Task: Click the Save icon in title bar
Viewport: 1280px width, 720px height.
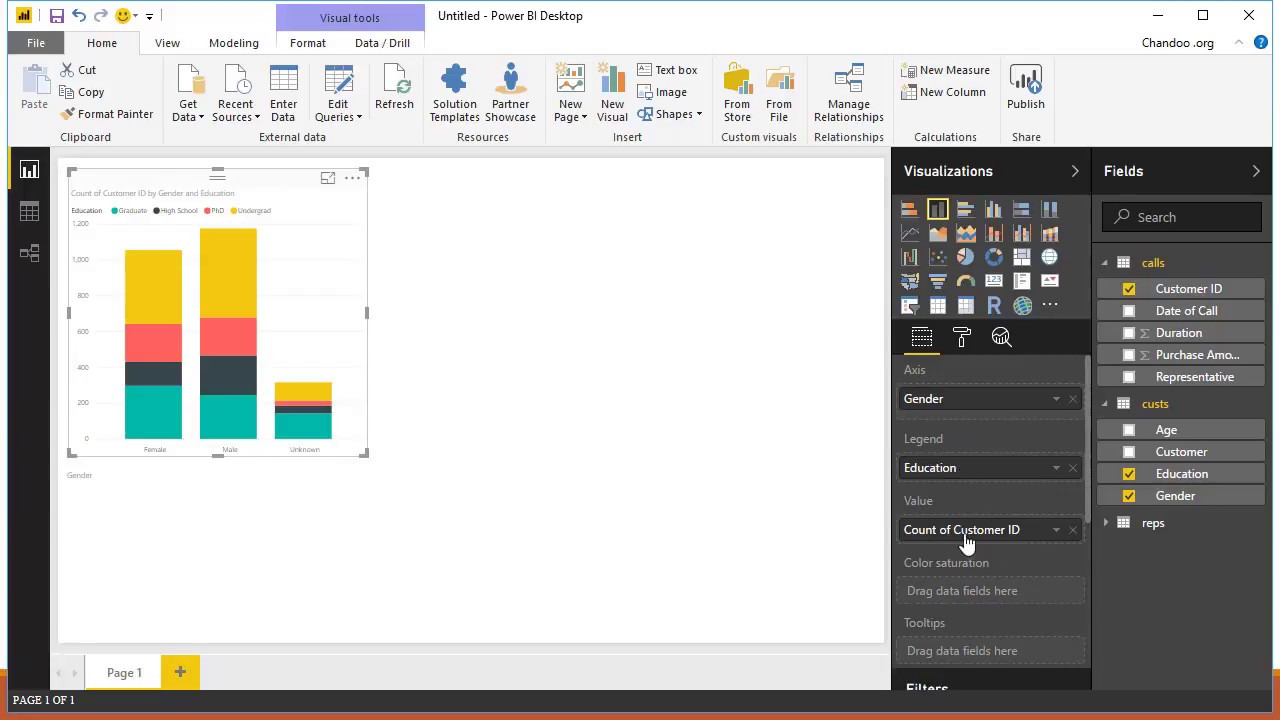Action: 56,16
